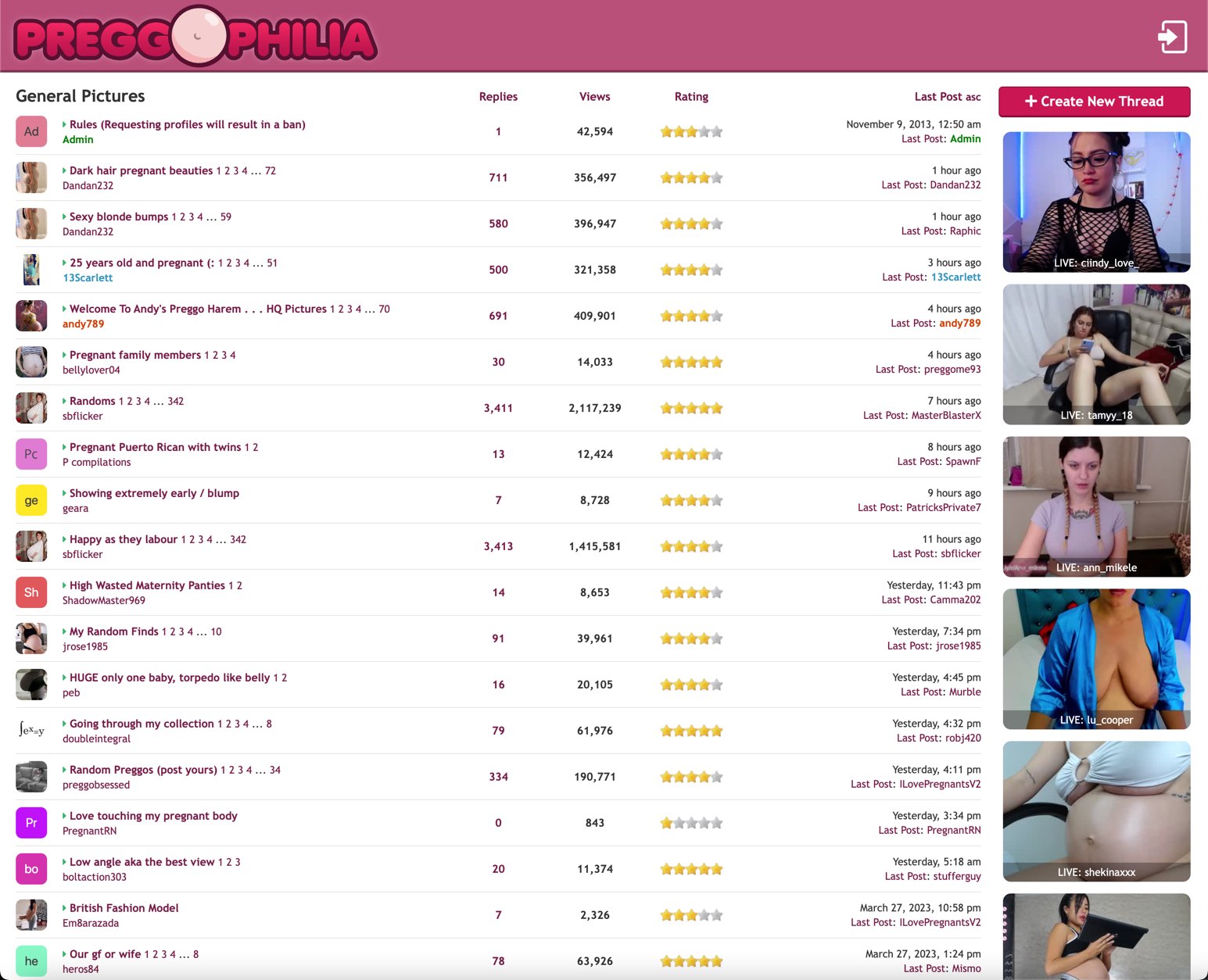Go to page 72 of Dark hair thread
This screenshot has height=980, width=1208.
[x=271, y=170]
